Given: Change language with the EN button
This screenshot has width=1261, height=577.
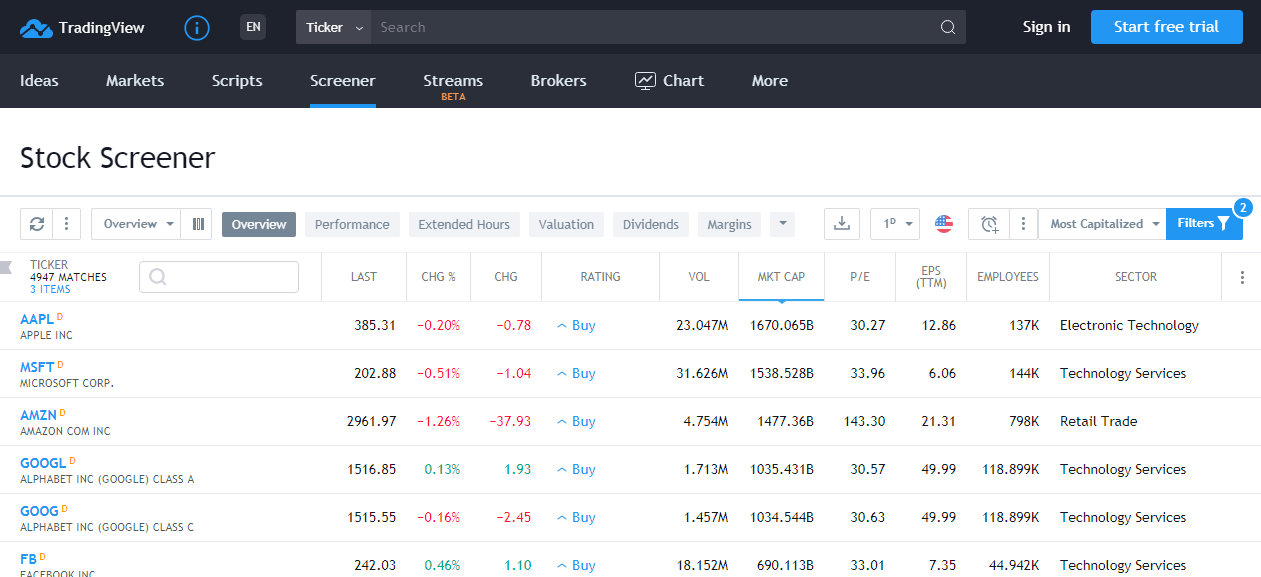Looking at the screenshot, I should 253,27.
